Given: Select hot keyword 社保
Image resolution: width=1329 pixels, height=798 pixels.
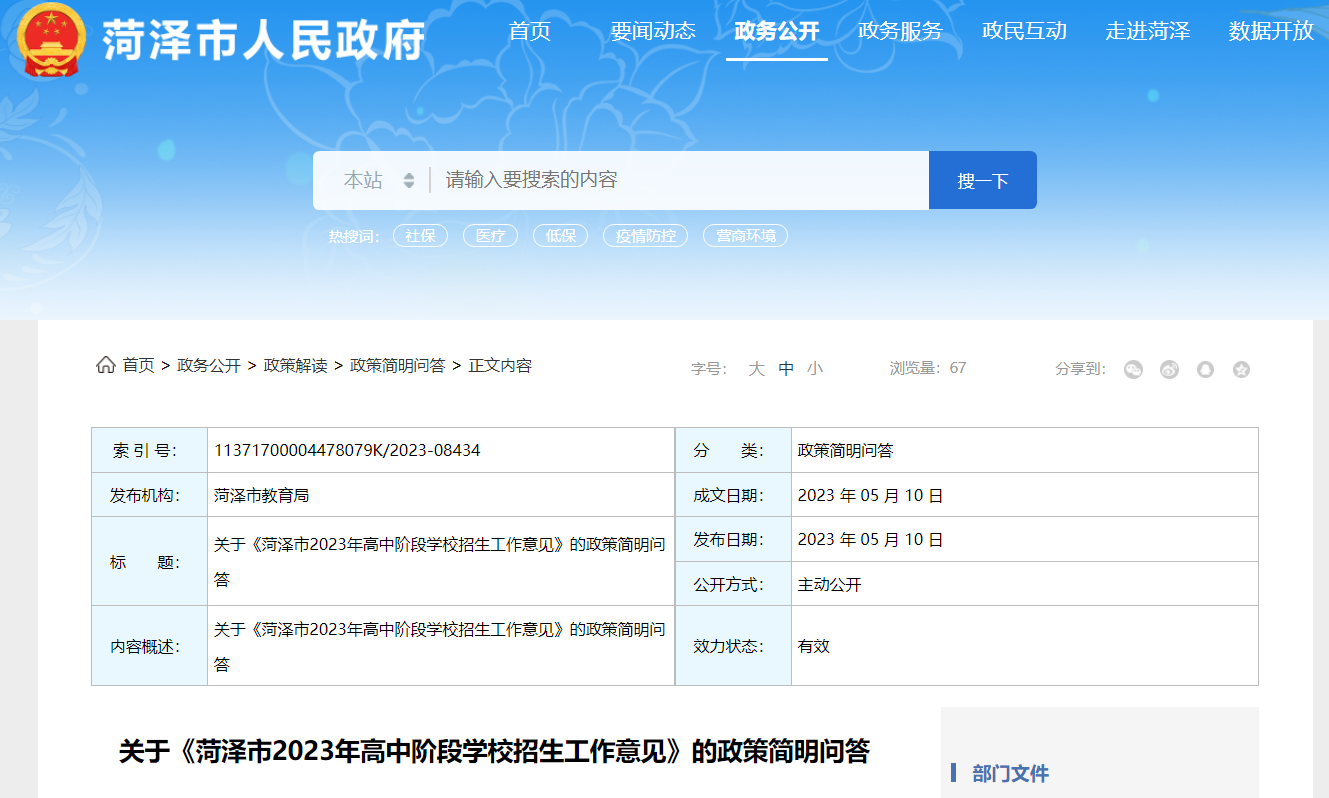Looking at the screenshot, I should (x=421, y=236).
